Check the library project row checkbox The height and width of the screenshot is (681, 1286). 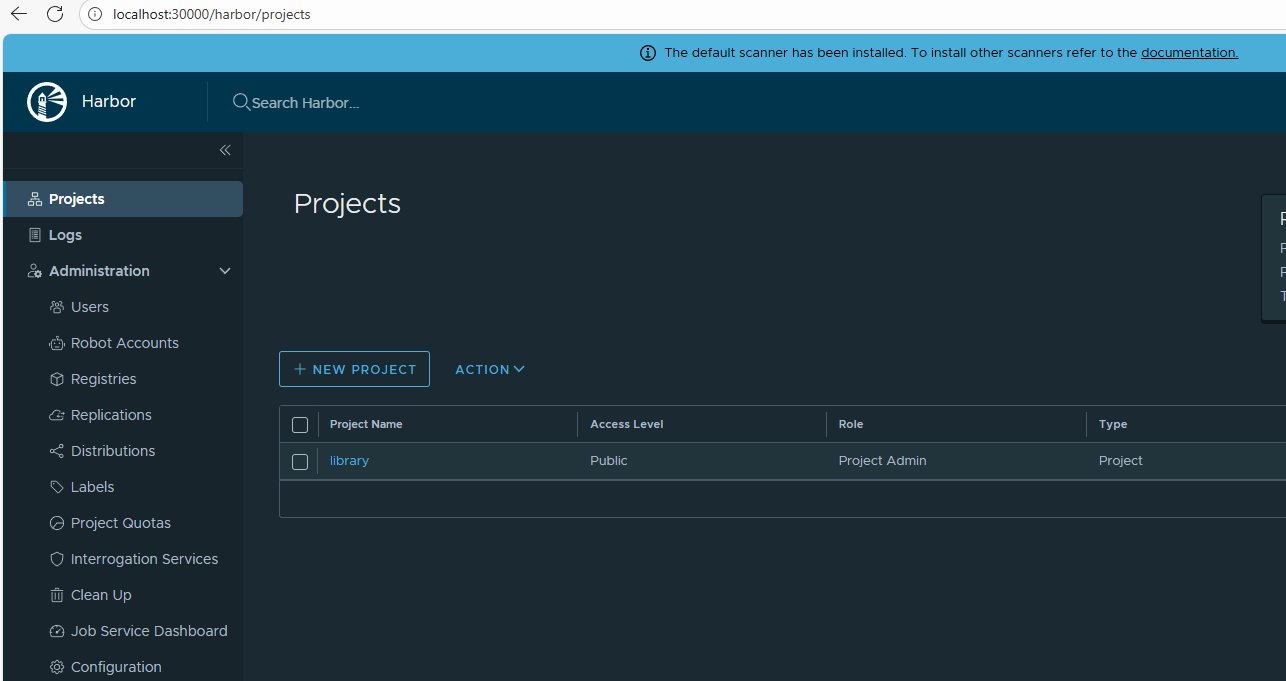tap(300, 462)
